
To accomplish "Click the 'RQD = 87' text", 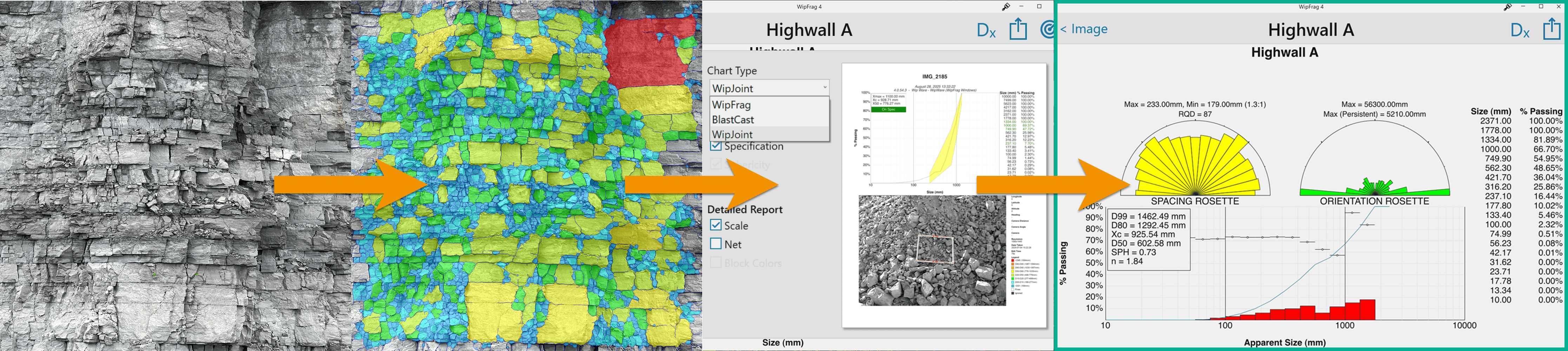I will (1195, 114).
